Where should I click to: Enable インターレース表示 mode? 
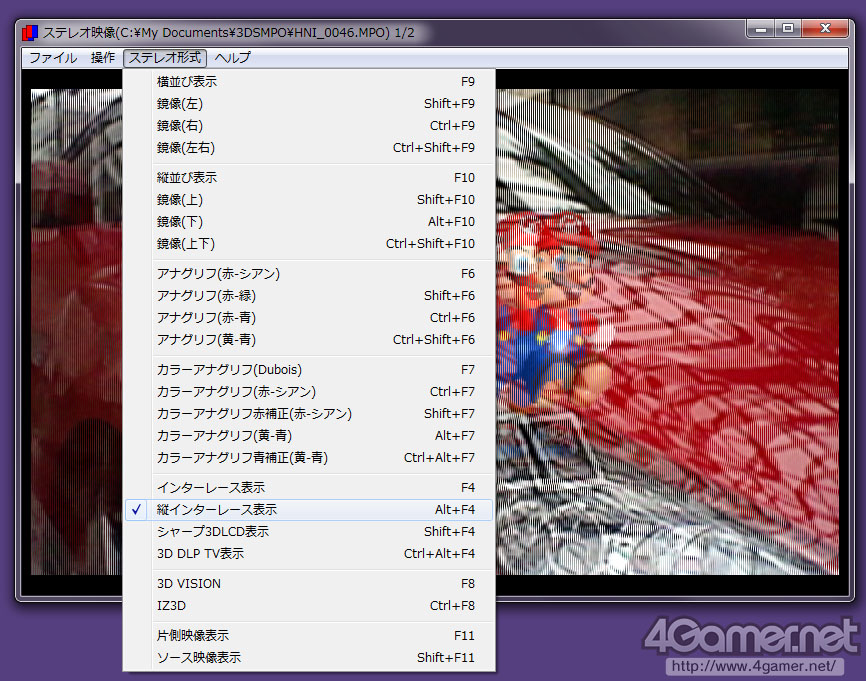[x=309, y=488]
